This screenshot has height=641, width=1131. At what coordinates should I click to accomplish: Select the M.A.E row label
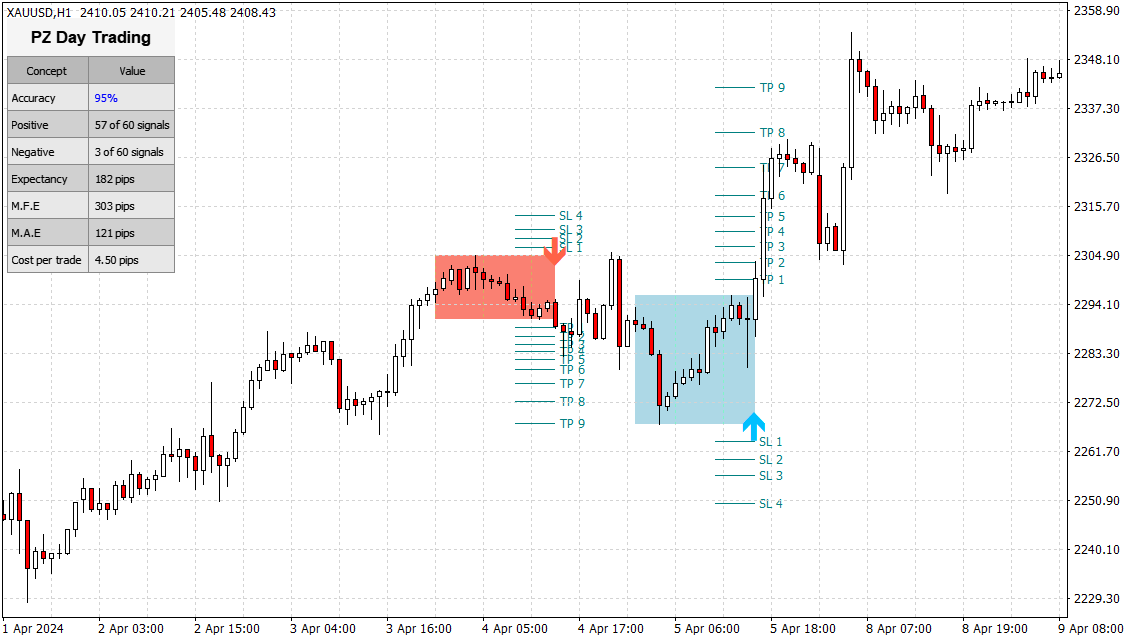[x=26, y=233]
